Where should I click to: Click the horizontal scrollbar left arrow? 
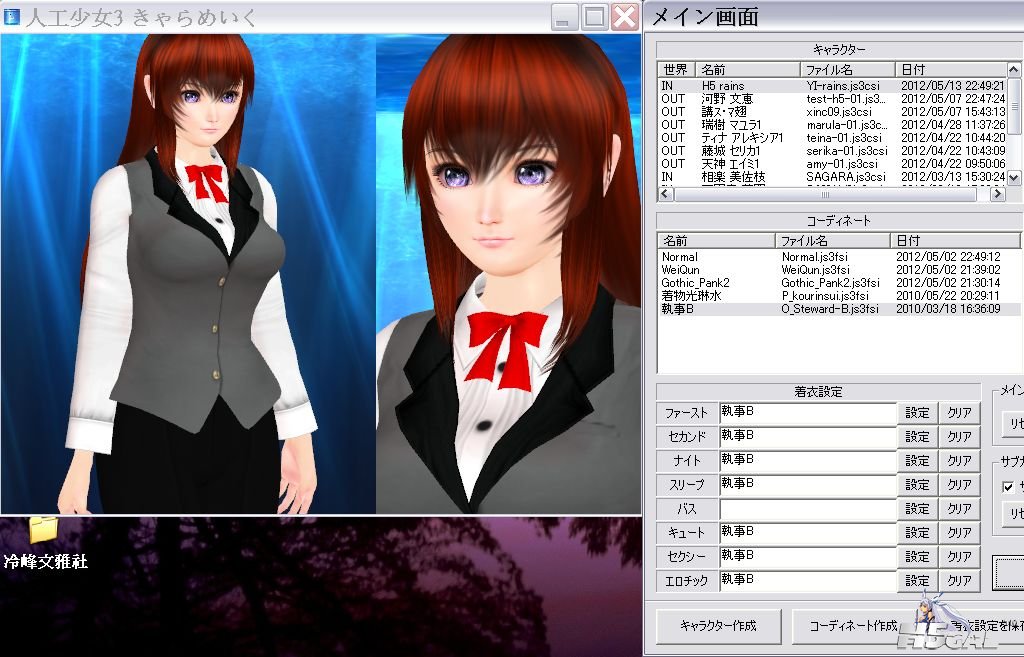tap(665, 194)
